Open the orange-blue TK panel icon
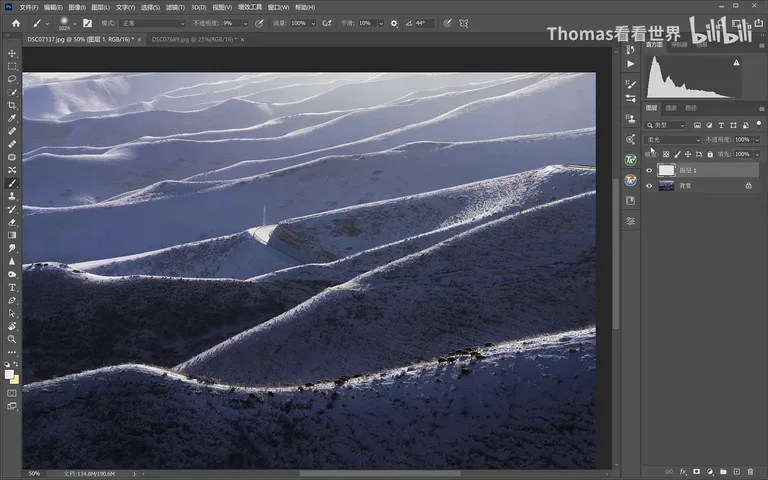Viewport: 768px width, 480px height. (631, 180)
